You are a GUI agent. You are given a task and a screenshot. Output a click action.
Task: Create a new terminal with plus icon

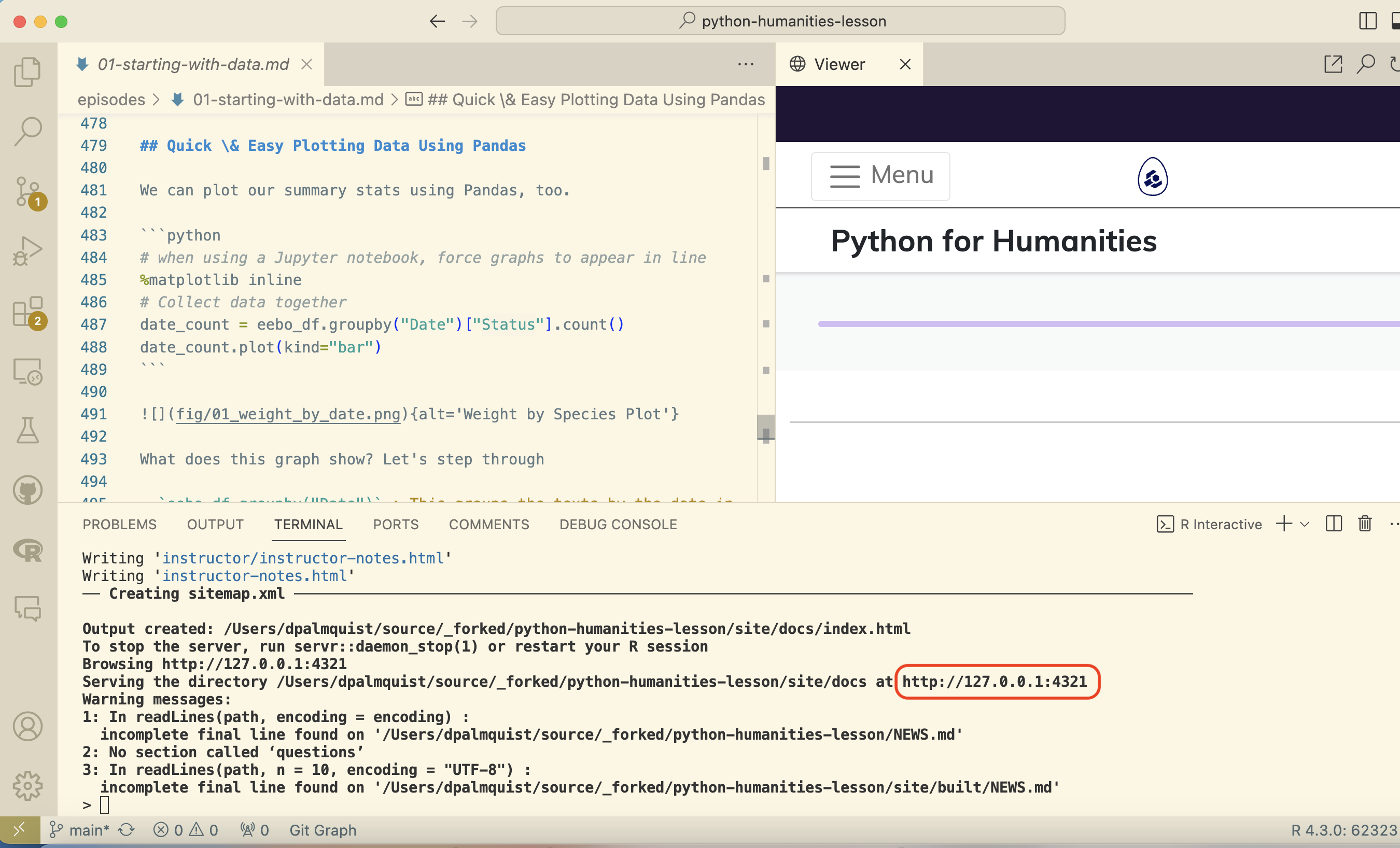[x=1283, y=524]
